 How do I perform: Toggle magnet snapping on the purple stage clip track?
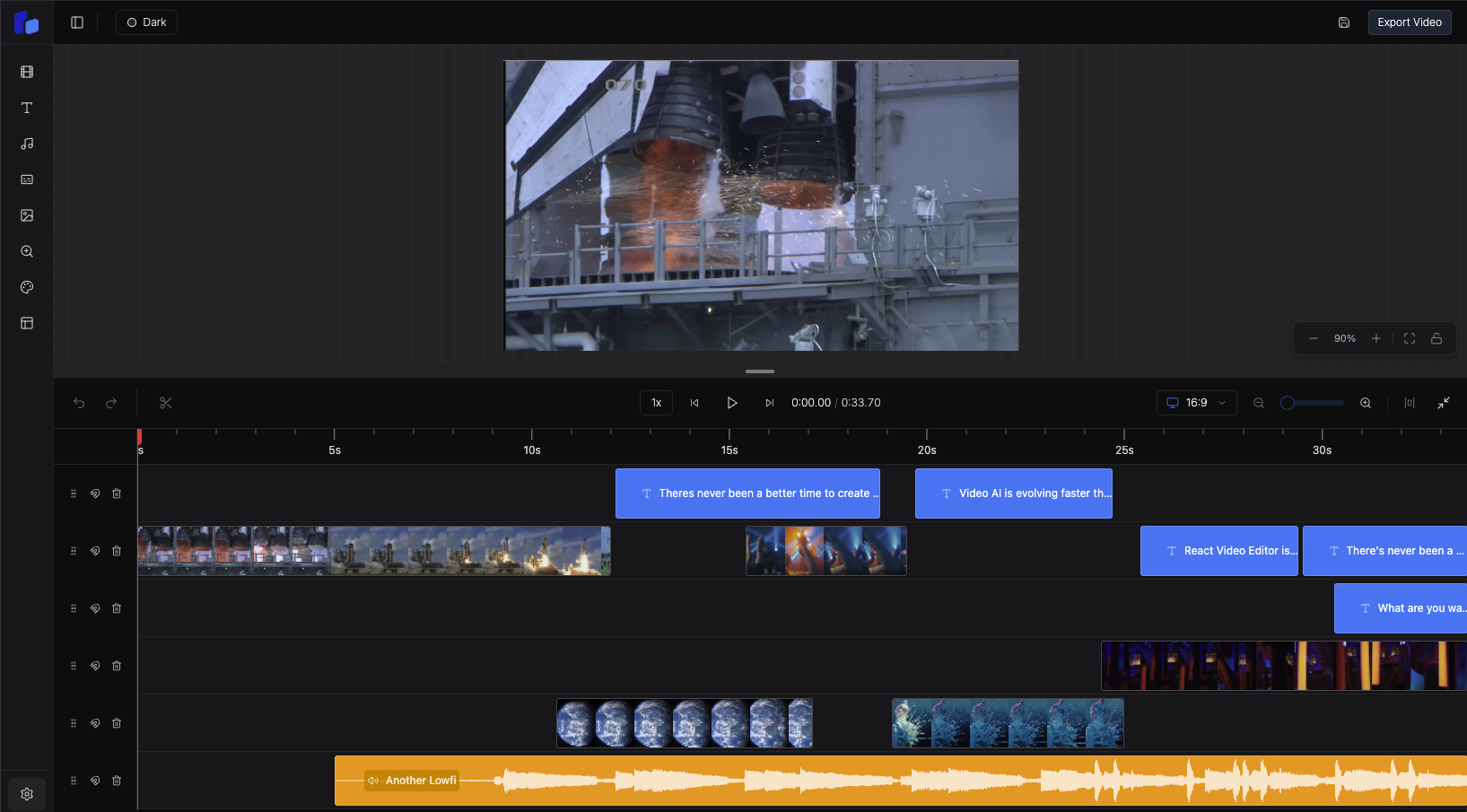[95, 666]
